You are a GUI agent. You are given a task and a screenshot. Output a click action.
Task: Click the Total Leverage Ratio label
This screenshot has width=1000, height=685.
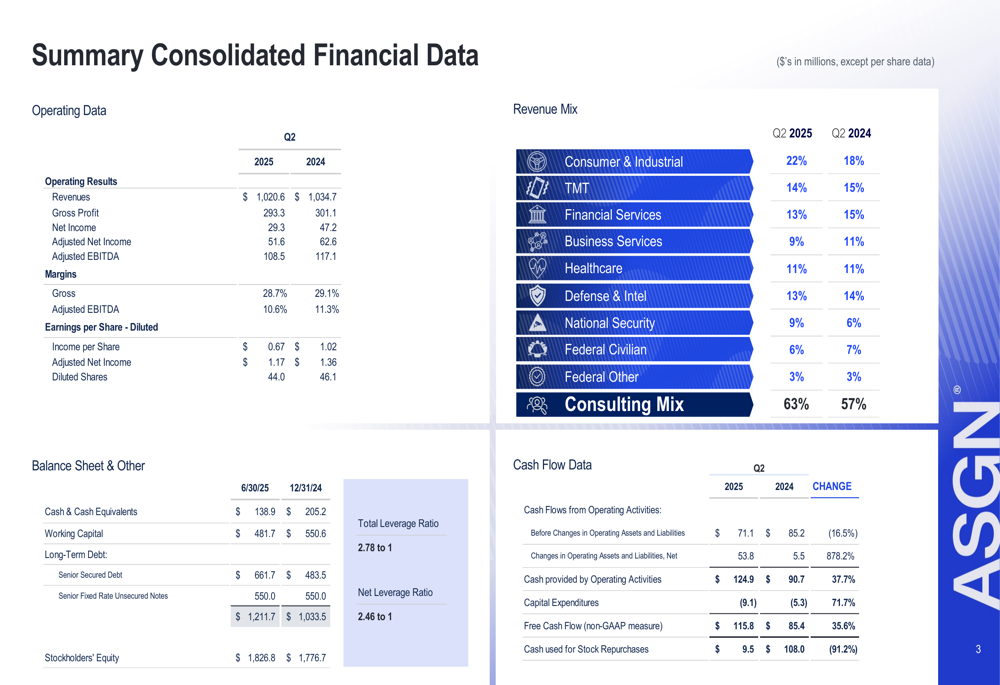pos(398,523)
